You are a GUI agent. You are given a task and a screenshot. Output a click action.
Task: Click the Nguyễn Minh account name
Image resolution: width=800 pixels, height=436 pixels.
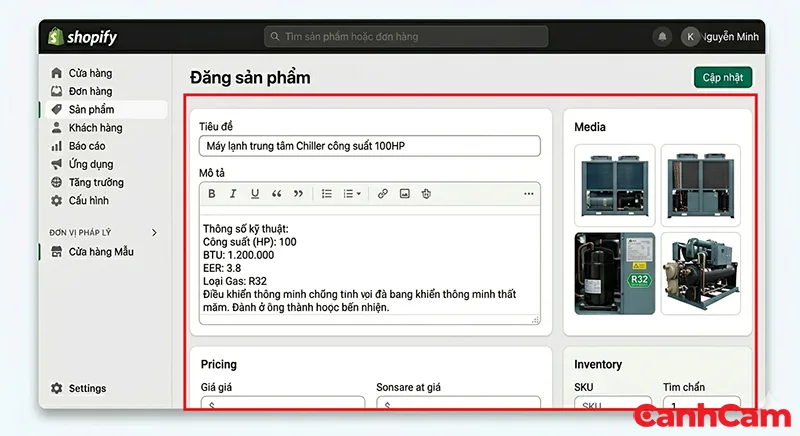click(x=731, y=37)
